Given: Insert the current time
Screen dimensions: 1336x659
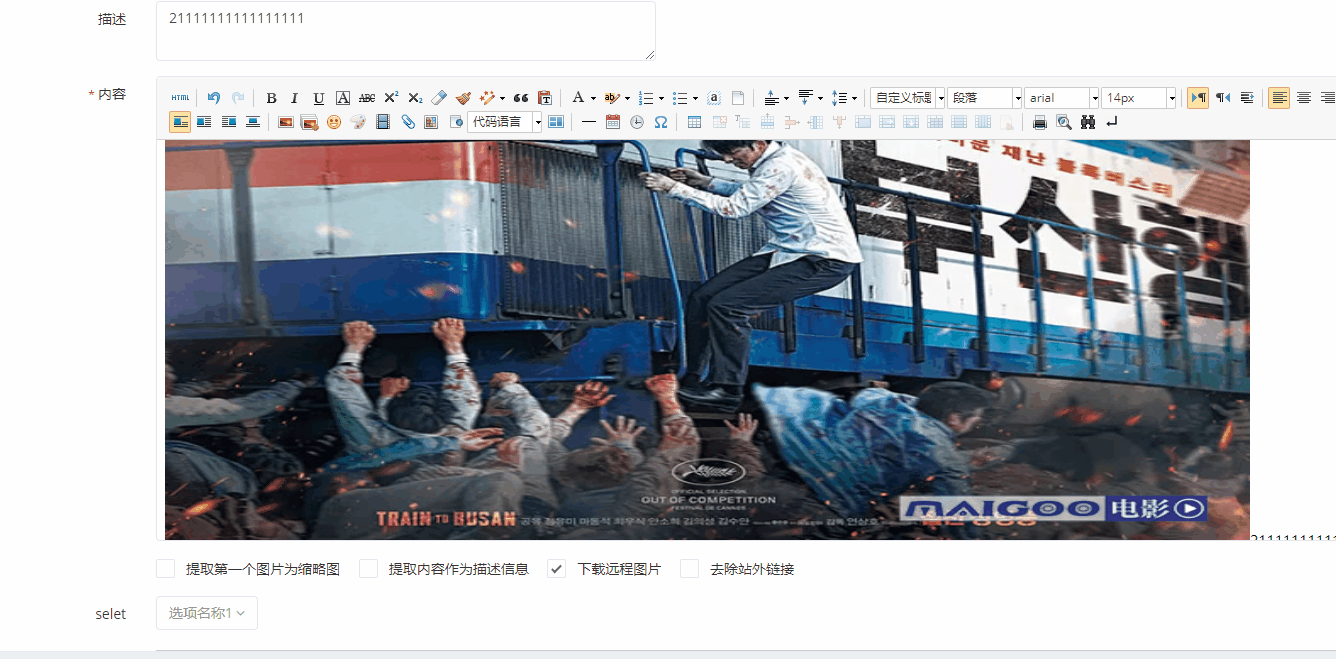Looking at the screenshot, I should coord(637,122).
